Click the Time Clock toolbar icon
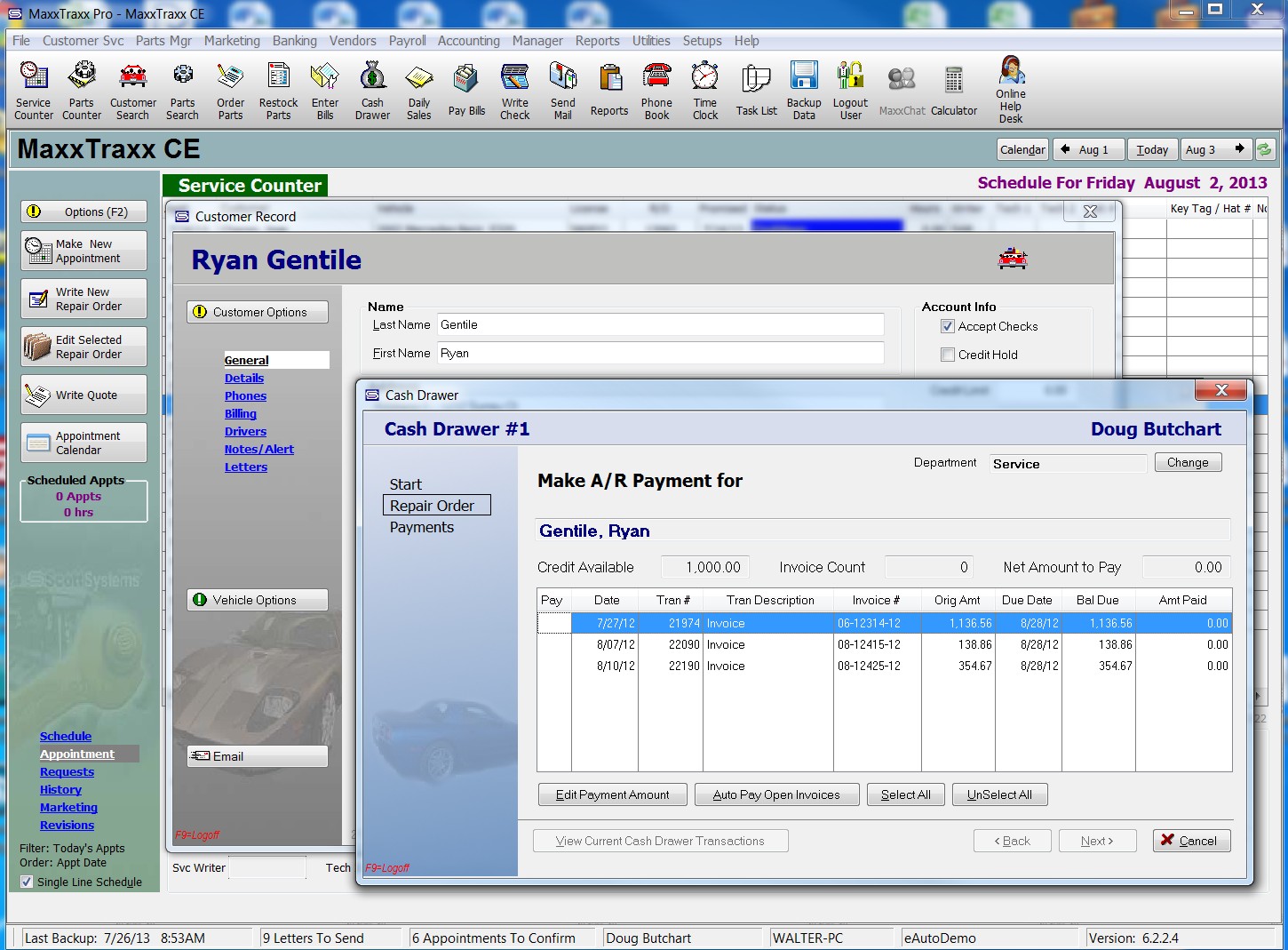 coord(705,91)
